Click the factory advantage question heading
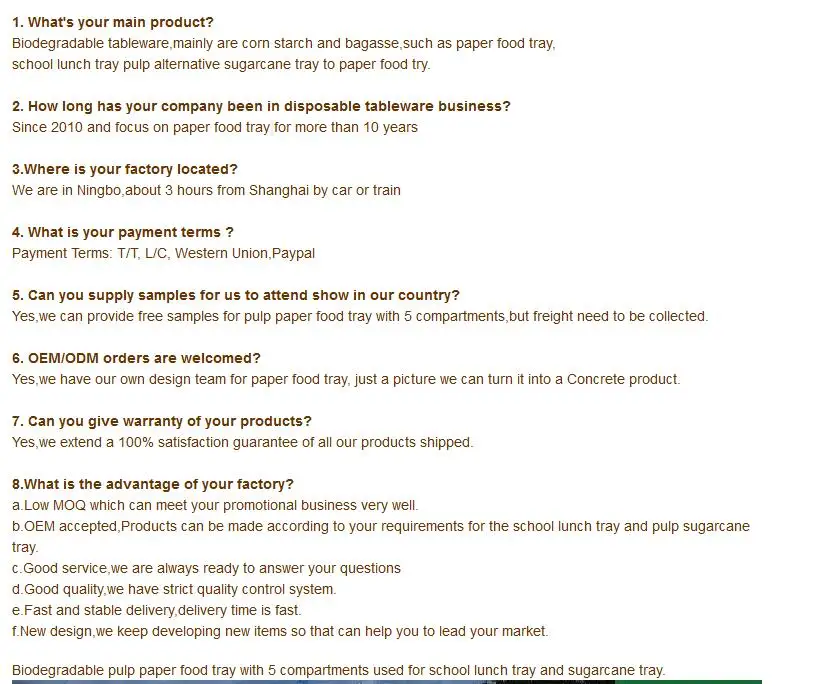 click(153, 484)
